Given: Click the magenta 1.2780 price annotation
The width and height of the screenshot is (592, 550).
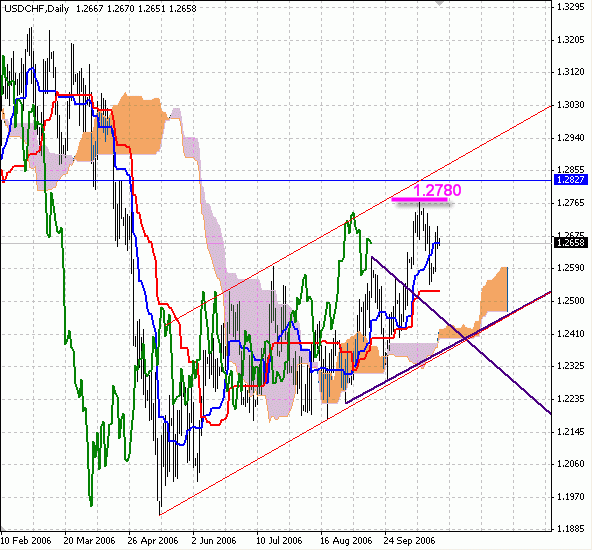Looking at the screenshot, I should point(437,190).
